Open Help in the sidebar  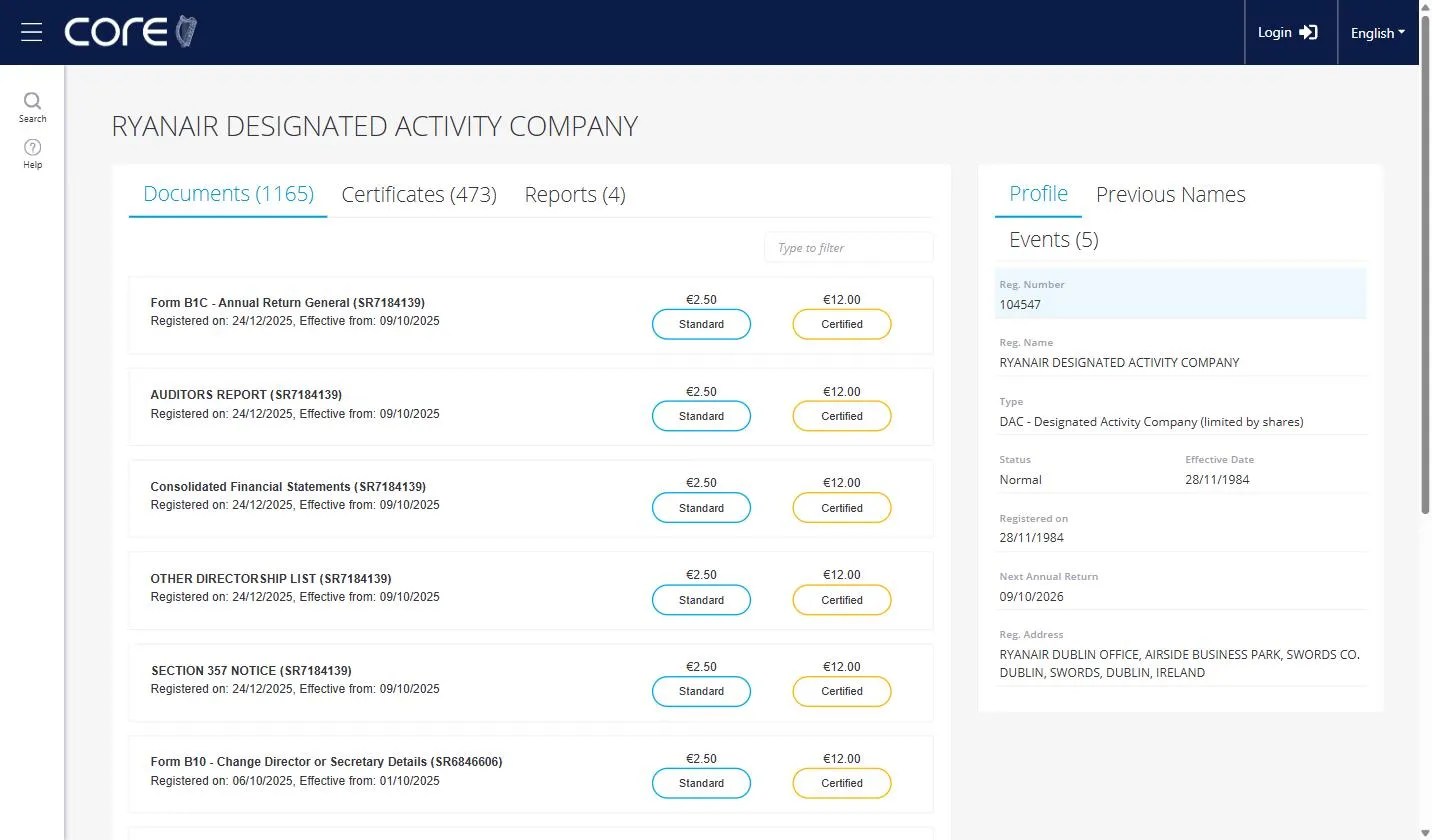tap(32, 154)
